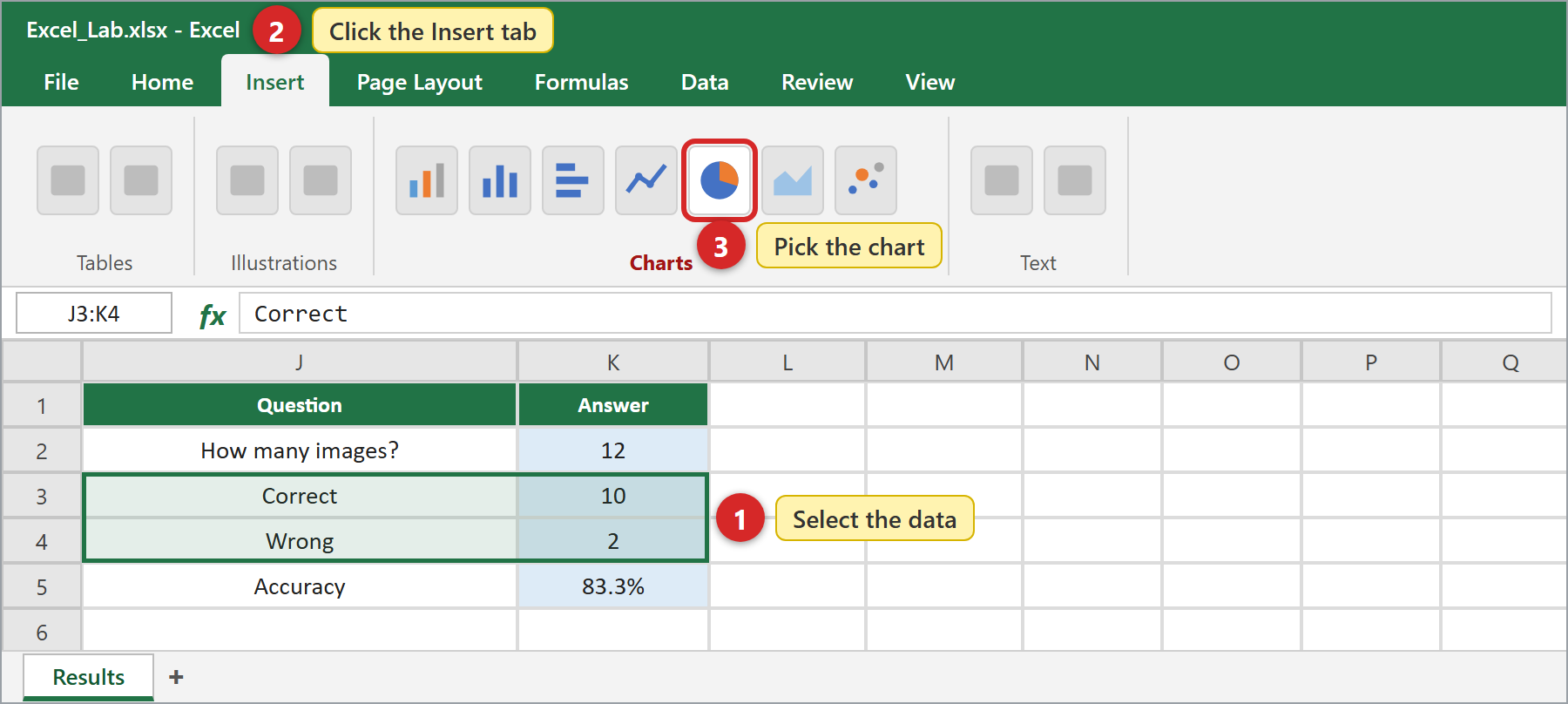Image resolution: width=1568 pixels, height=704 pixels.
Task: Click the formula bar containing Correct
Action: 896,313
